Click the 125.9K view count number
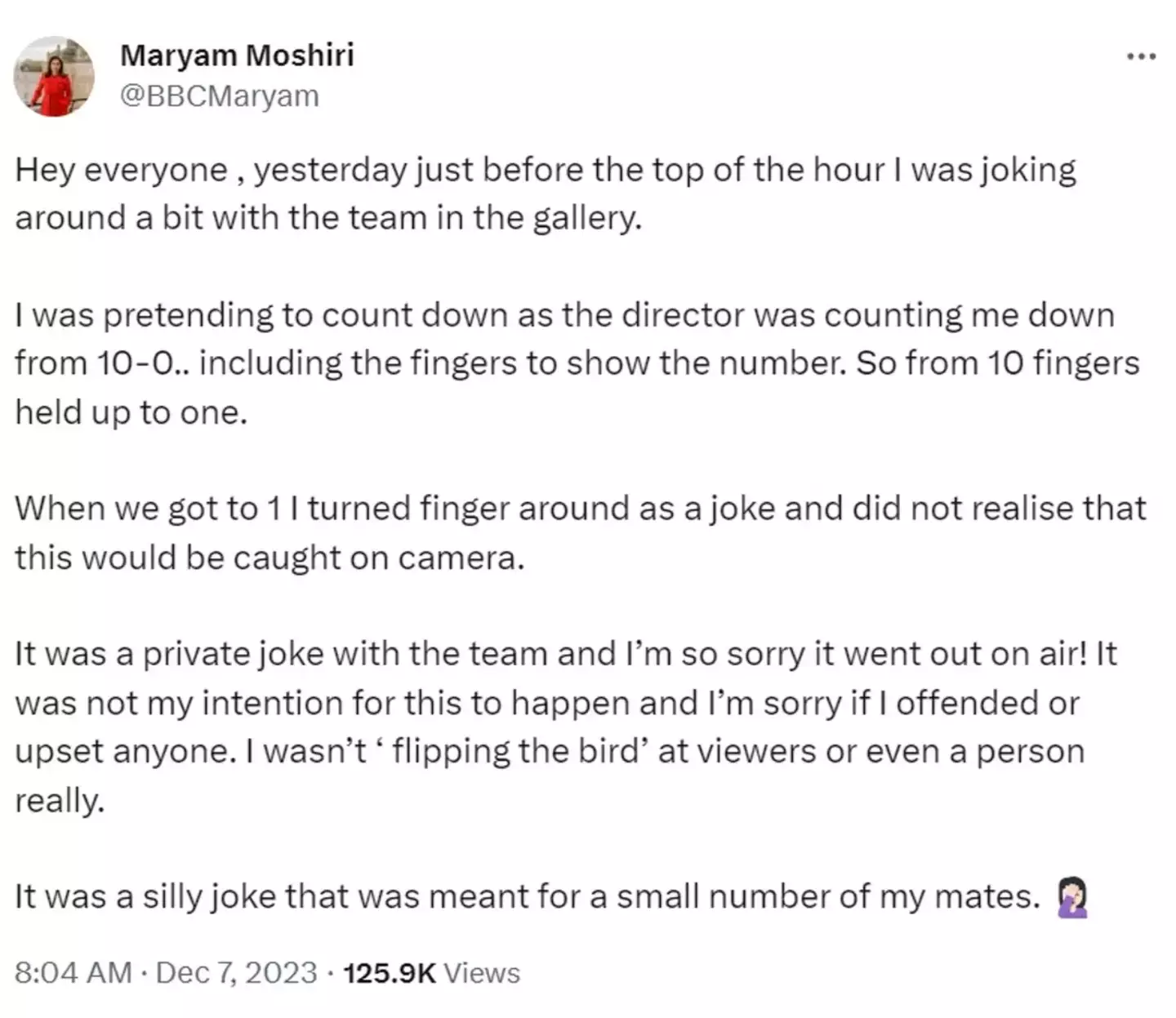This screenshot has width=1176, height=1018. tap(390, 972)
